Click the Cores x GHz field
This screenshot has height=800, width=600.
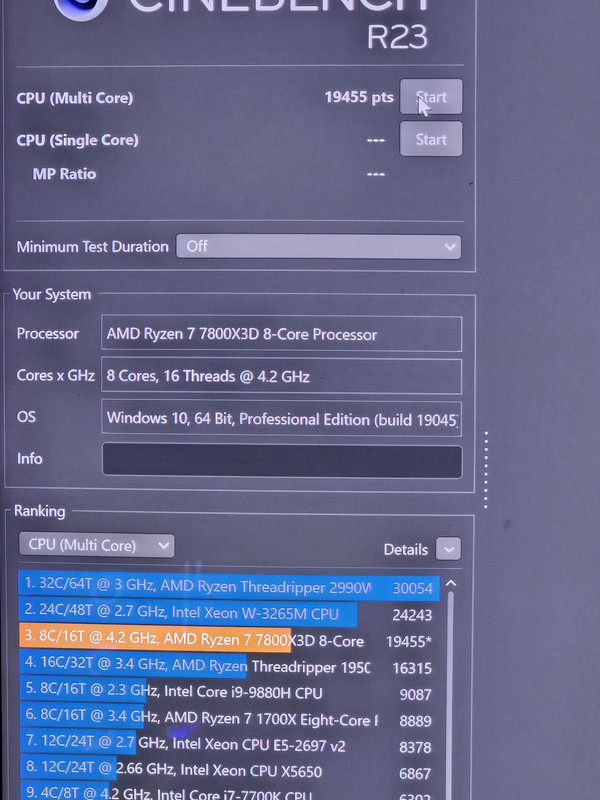282,377
